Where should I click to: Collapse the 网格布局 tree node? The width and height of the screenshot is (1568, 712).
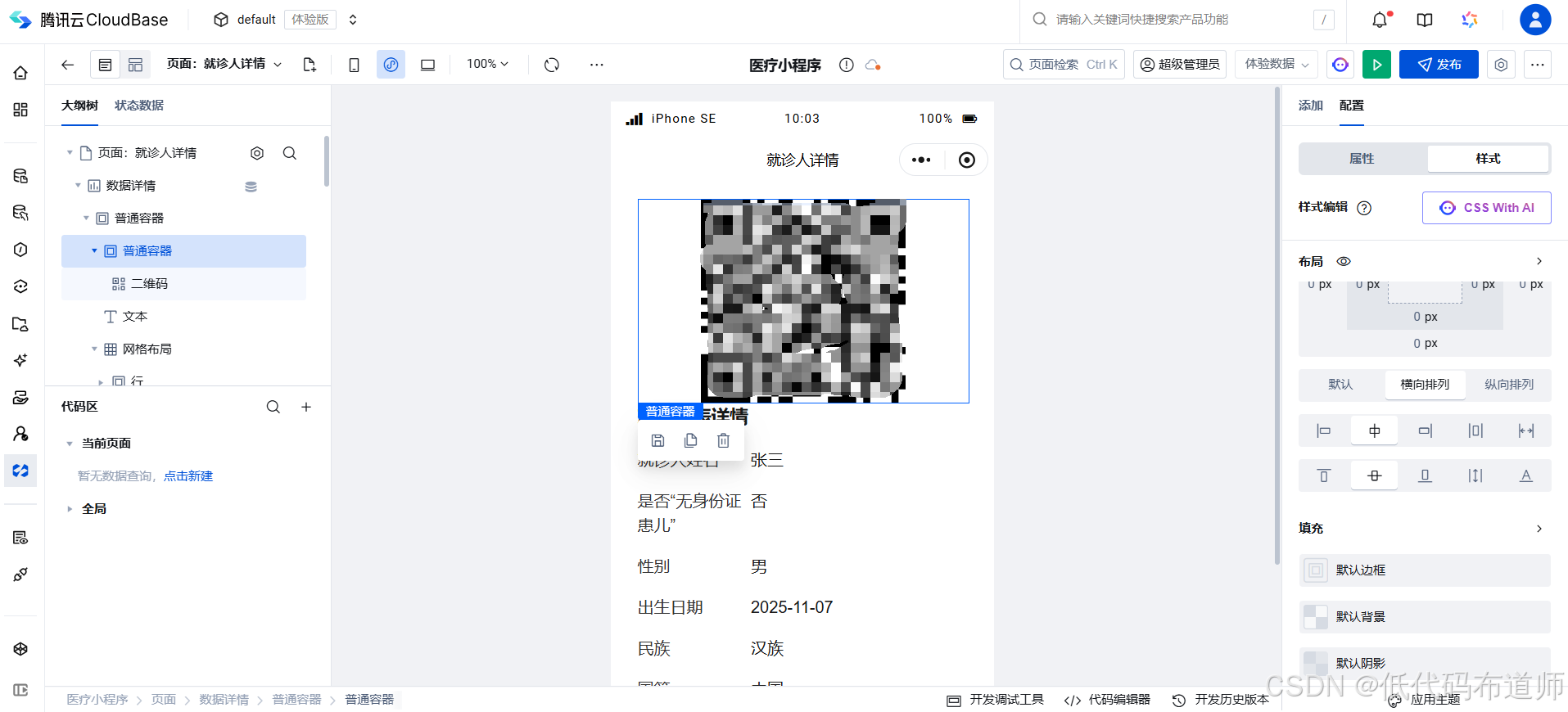pyautogui.click(x=94, y=349)
